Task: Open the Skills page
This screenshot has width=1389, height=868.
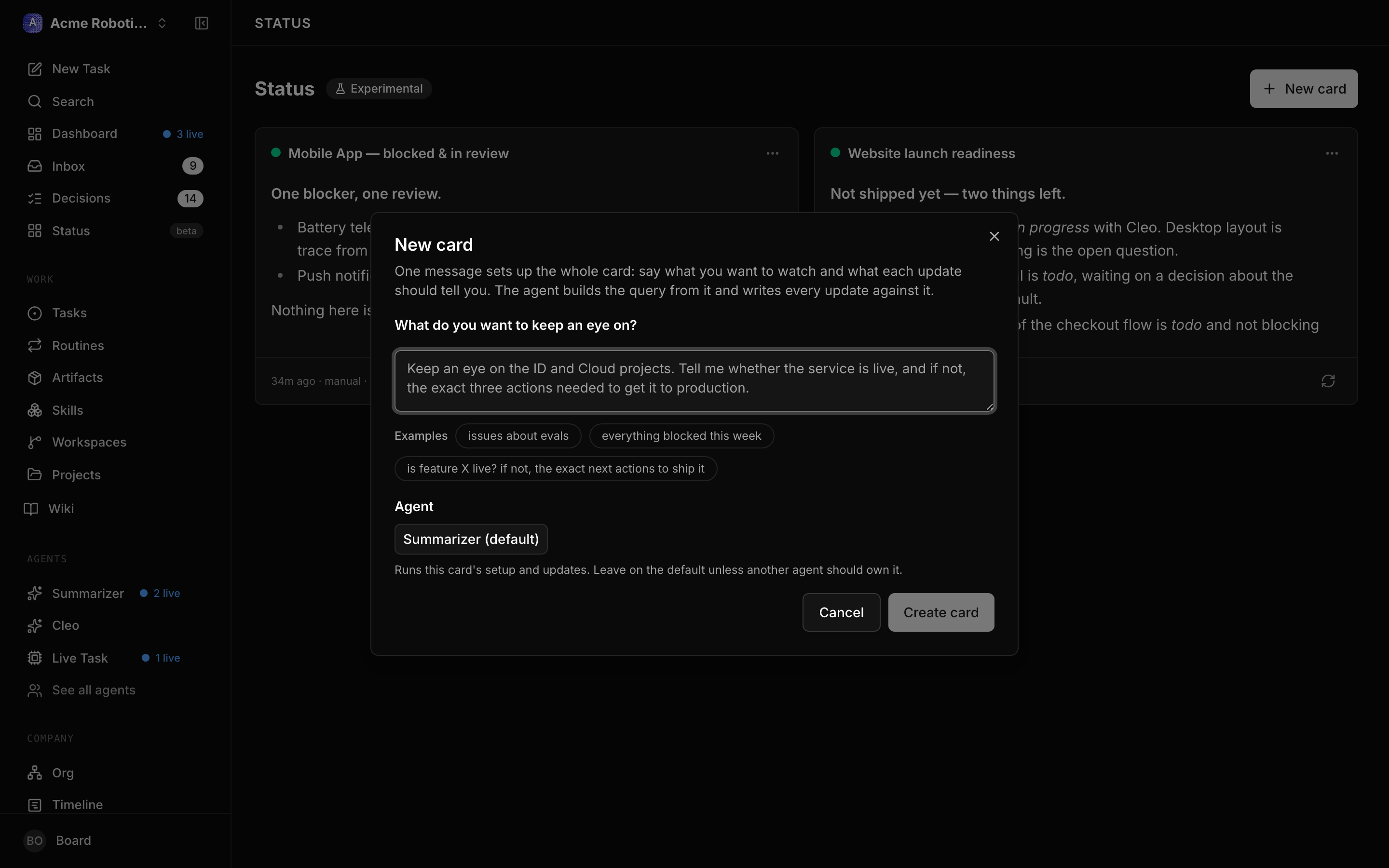Action: coord(115,410)
